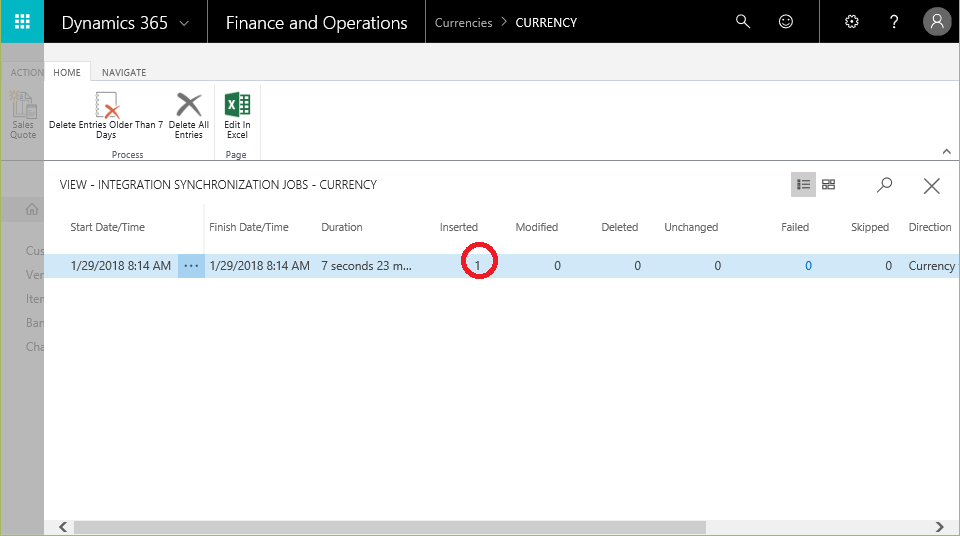This screenshot has height=536, width=960.
Task: Click the dimmed Home icon in sidebar
Action: (x=32, y=209)
